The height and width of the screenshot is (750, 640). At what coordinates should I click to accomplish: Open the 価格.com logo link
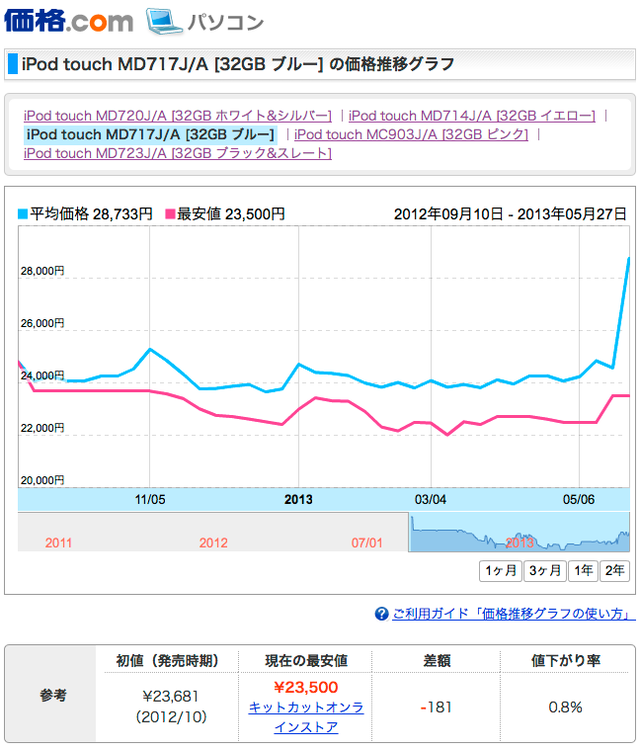pyautogui.click(x=68, y=22)
